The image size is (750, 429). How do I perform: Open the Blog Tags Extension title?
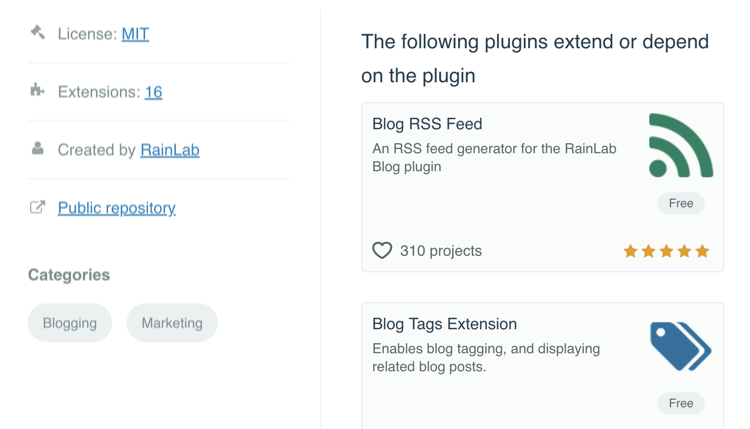point(444,324)
